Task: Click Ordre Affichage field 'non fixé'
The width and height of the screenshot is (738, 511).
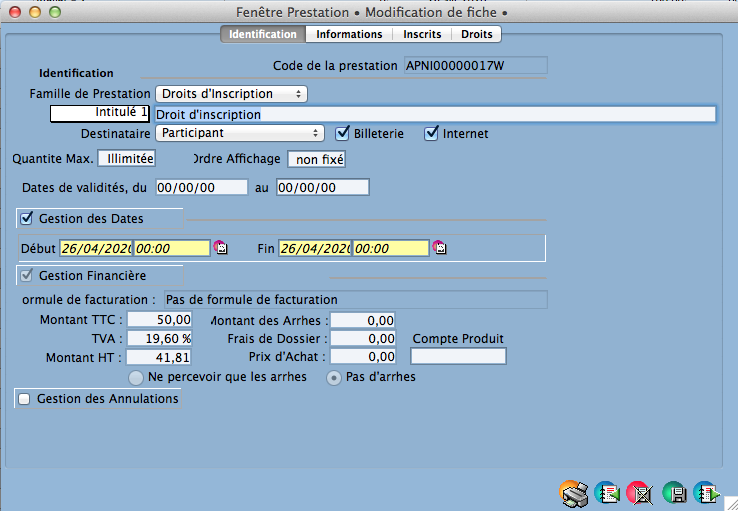Action: 317,160
